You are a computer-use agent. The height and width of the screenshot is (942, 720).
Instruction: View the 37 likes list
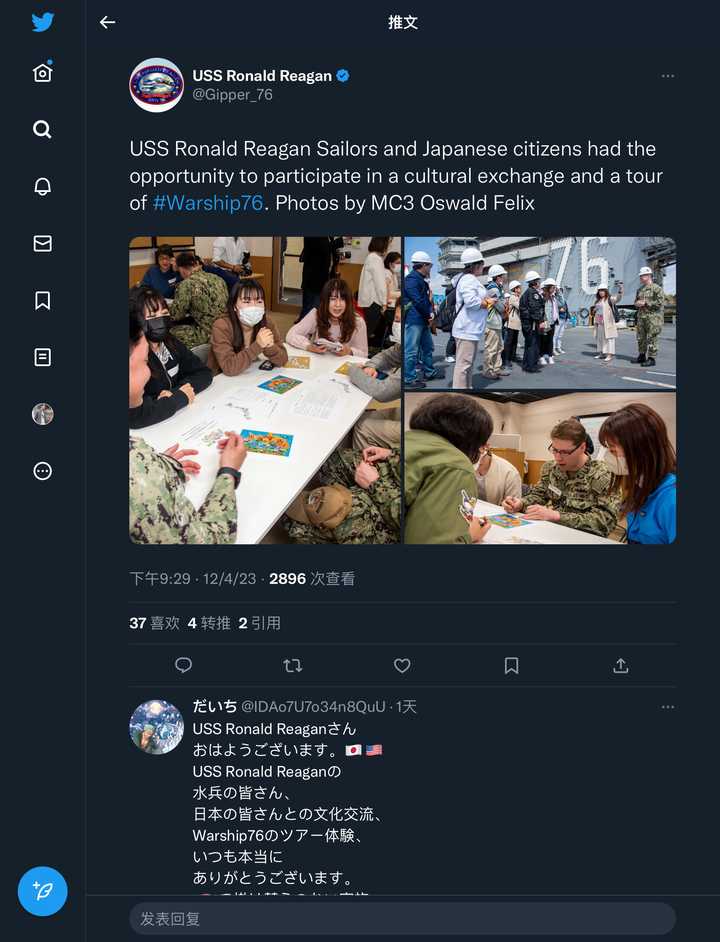point(154,623)
